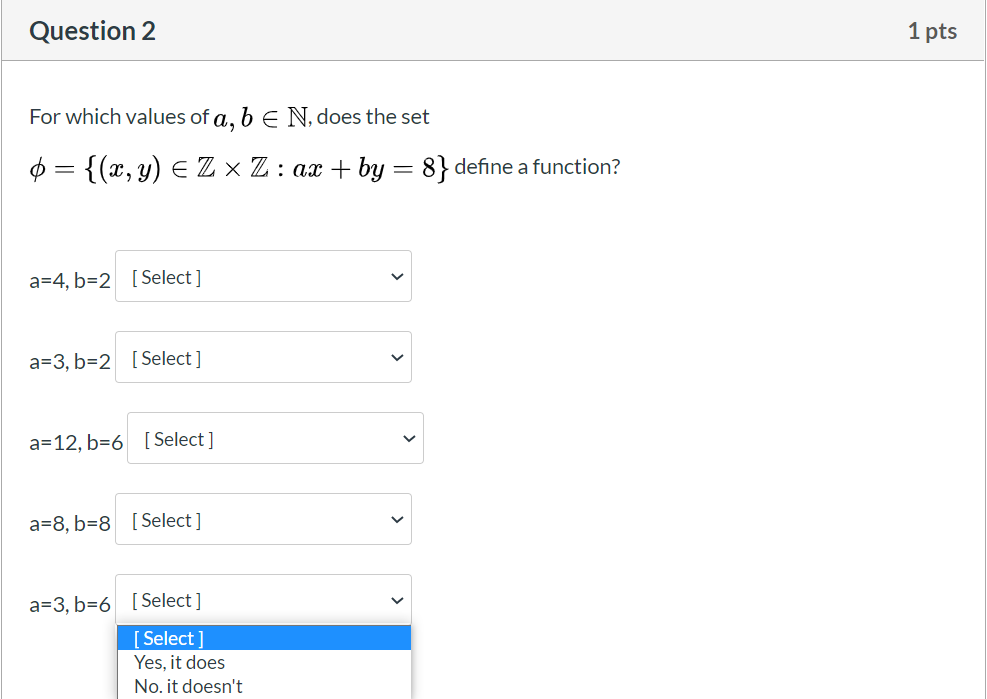
Task: Click the chevron icon on the a=3, b=2 dropdown
Action: [x=396, y=357]
